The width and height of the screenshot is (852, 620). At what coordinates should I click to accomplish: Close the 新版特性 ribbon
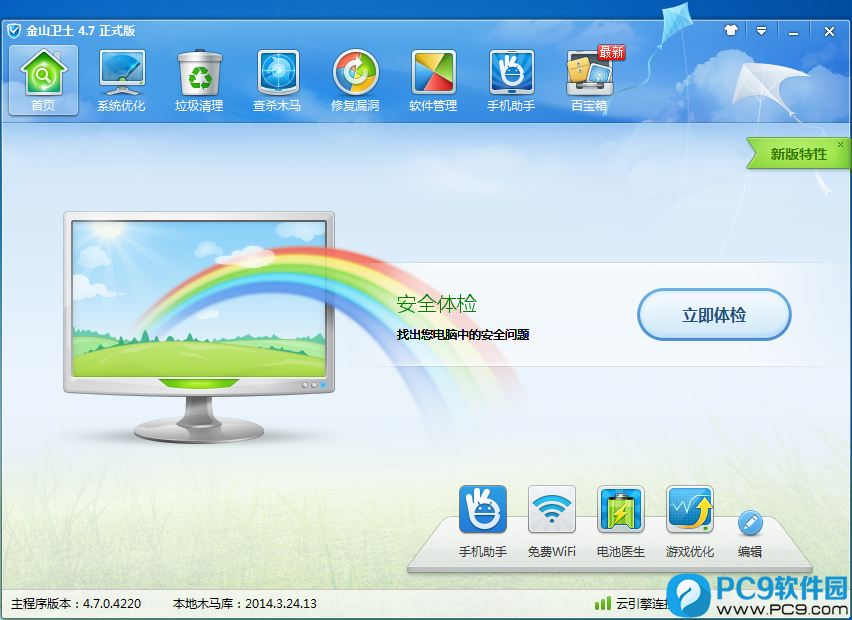[x=840, y=145]
